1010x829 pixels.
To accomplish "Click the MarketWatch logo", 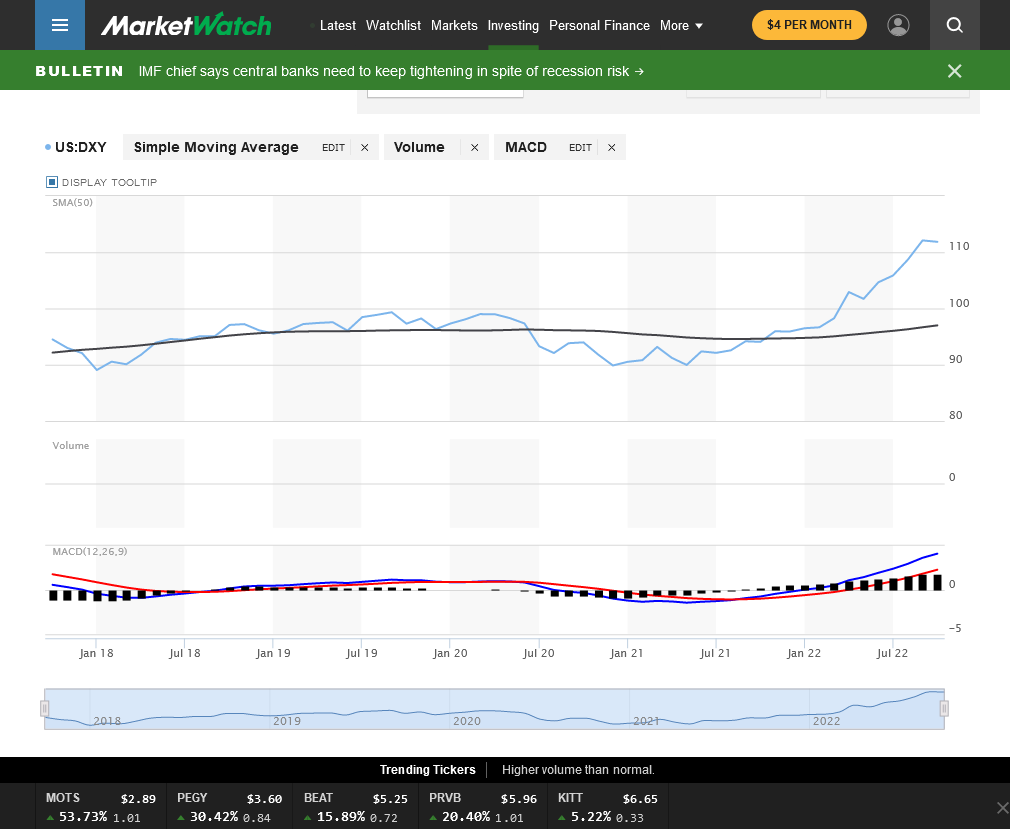I will click(x=186, y=25).
